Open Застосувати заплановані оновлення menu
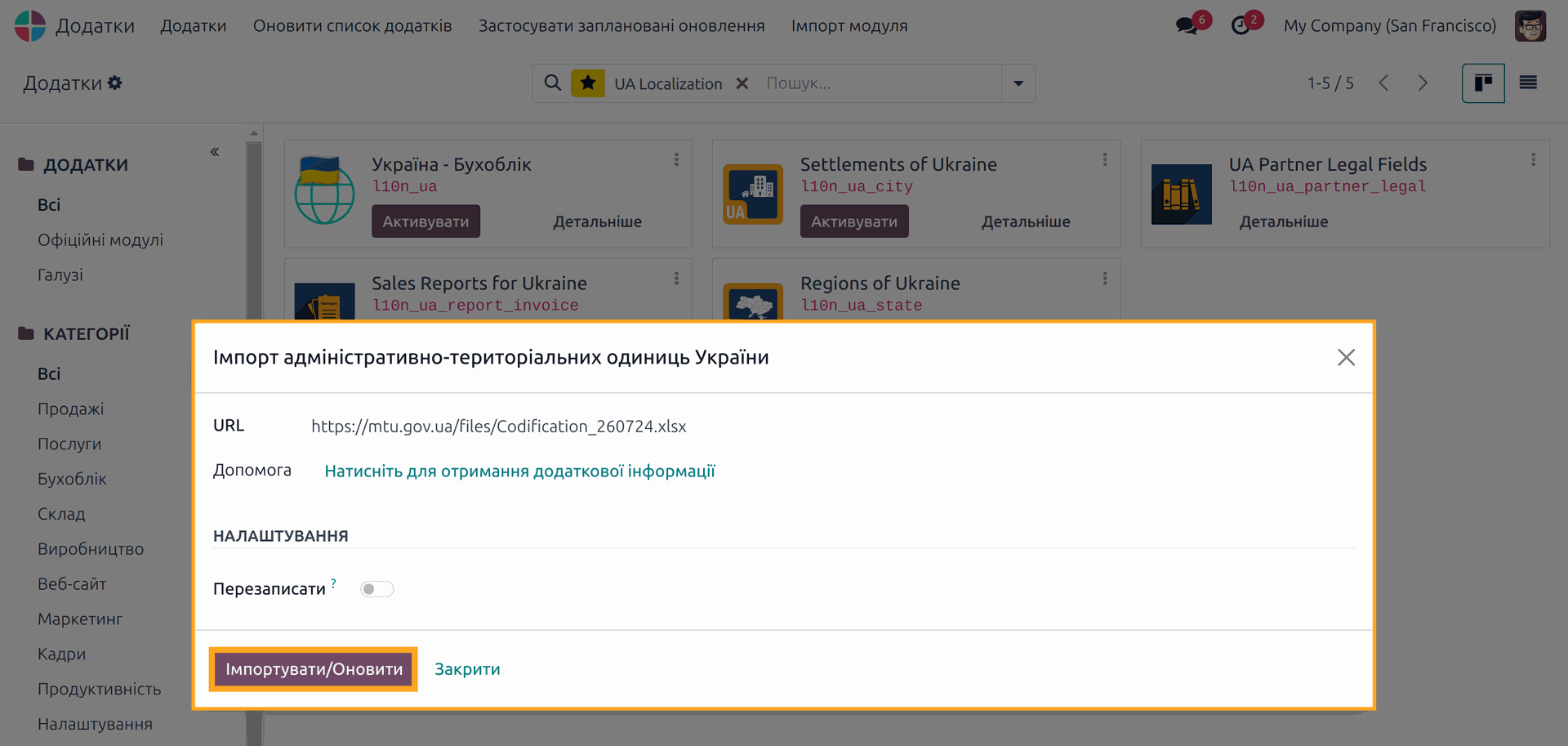The height and width of the screenshot is (746, 1568). (x=621, y=25)
